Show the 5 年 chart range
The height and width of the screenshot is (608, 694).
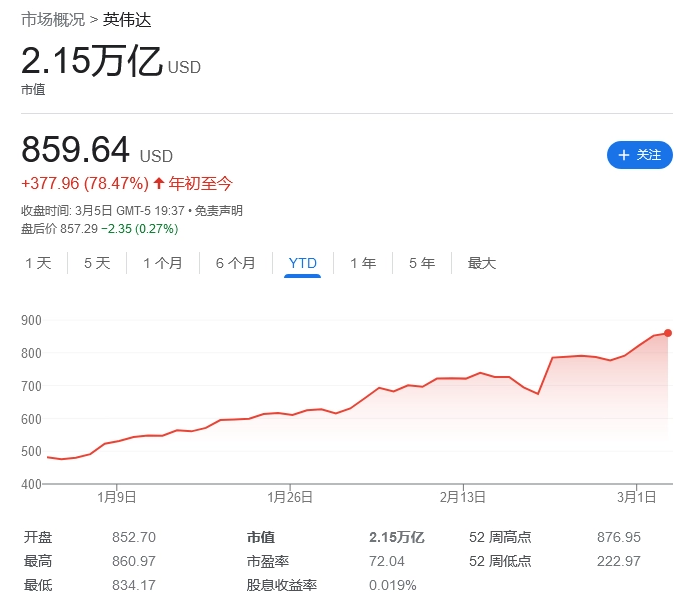(421, 263)
